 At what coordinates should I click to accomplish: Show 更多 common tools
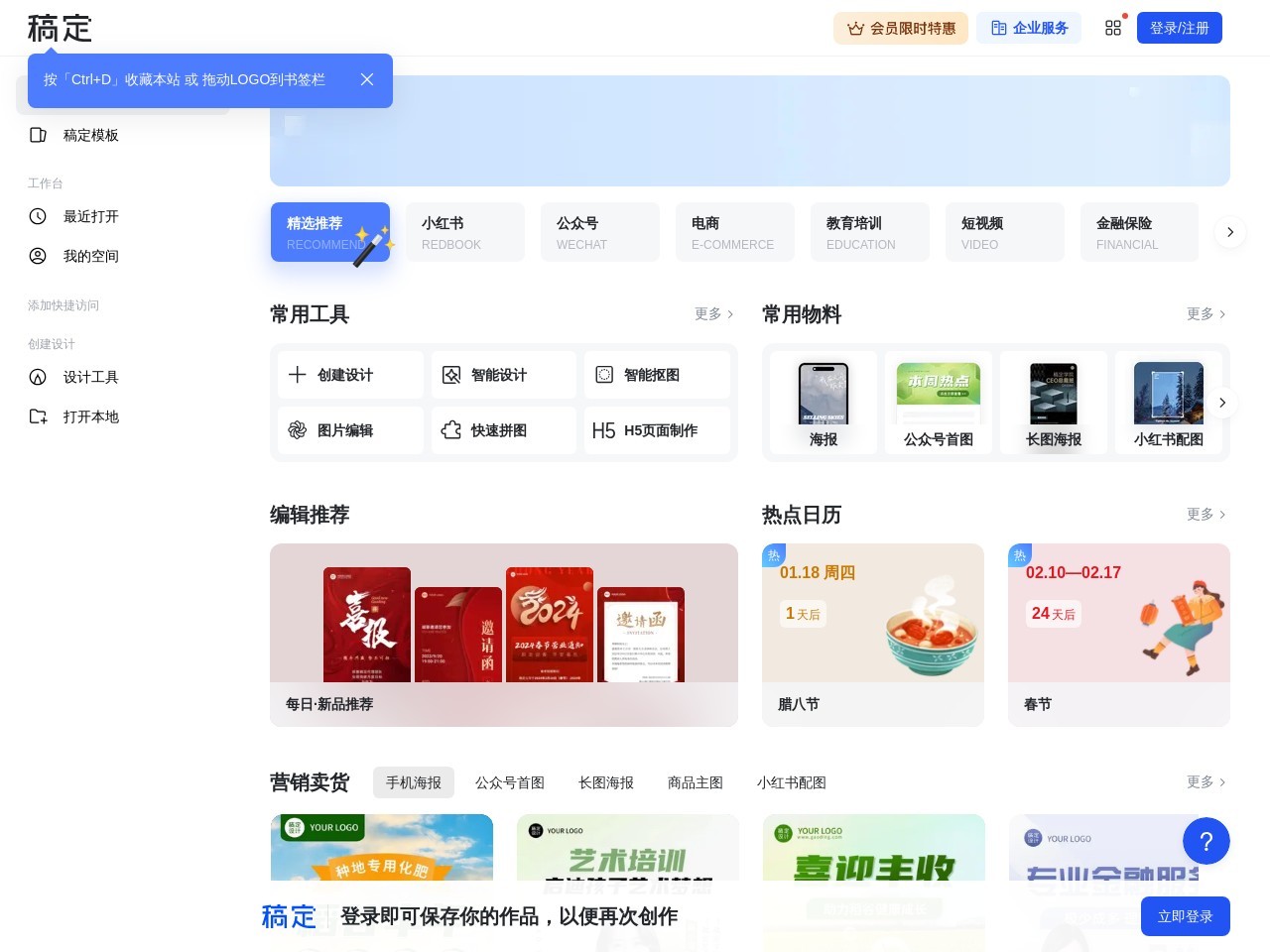[x=713, y=314]
